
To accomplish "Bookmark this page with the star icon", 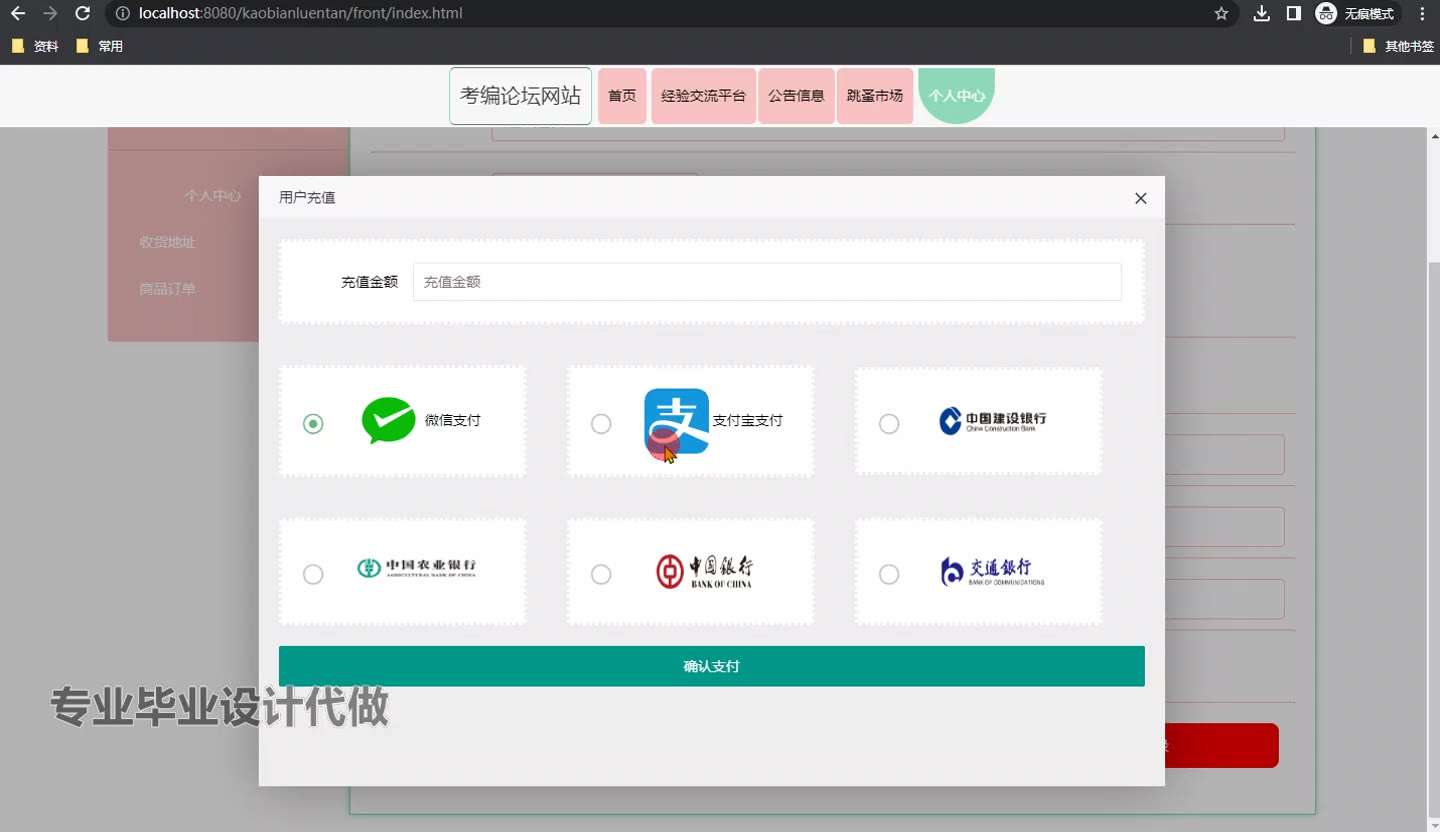I will point(1221,14).
